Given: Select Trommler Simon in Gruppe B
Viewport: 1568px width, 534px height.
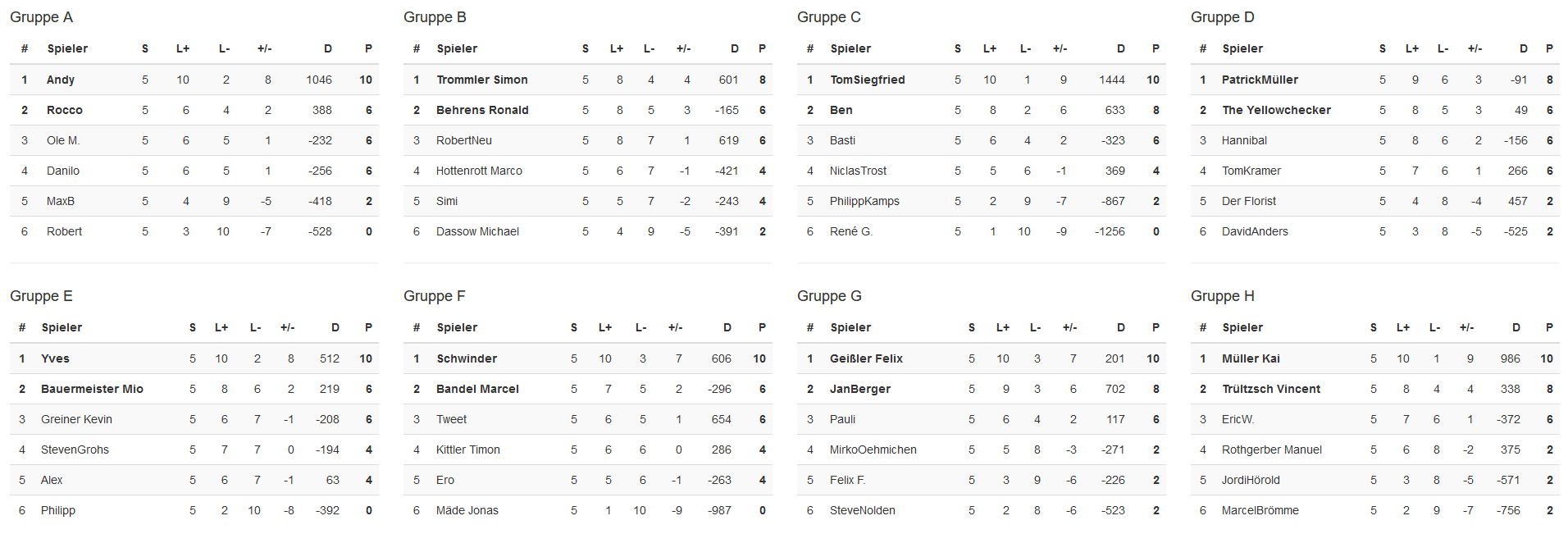Looking at the screenshot, I should pos(482,80).
